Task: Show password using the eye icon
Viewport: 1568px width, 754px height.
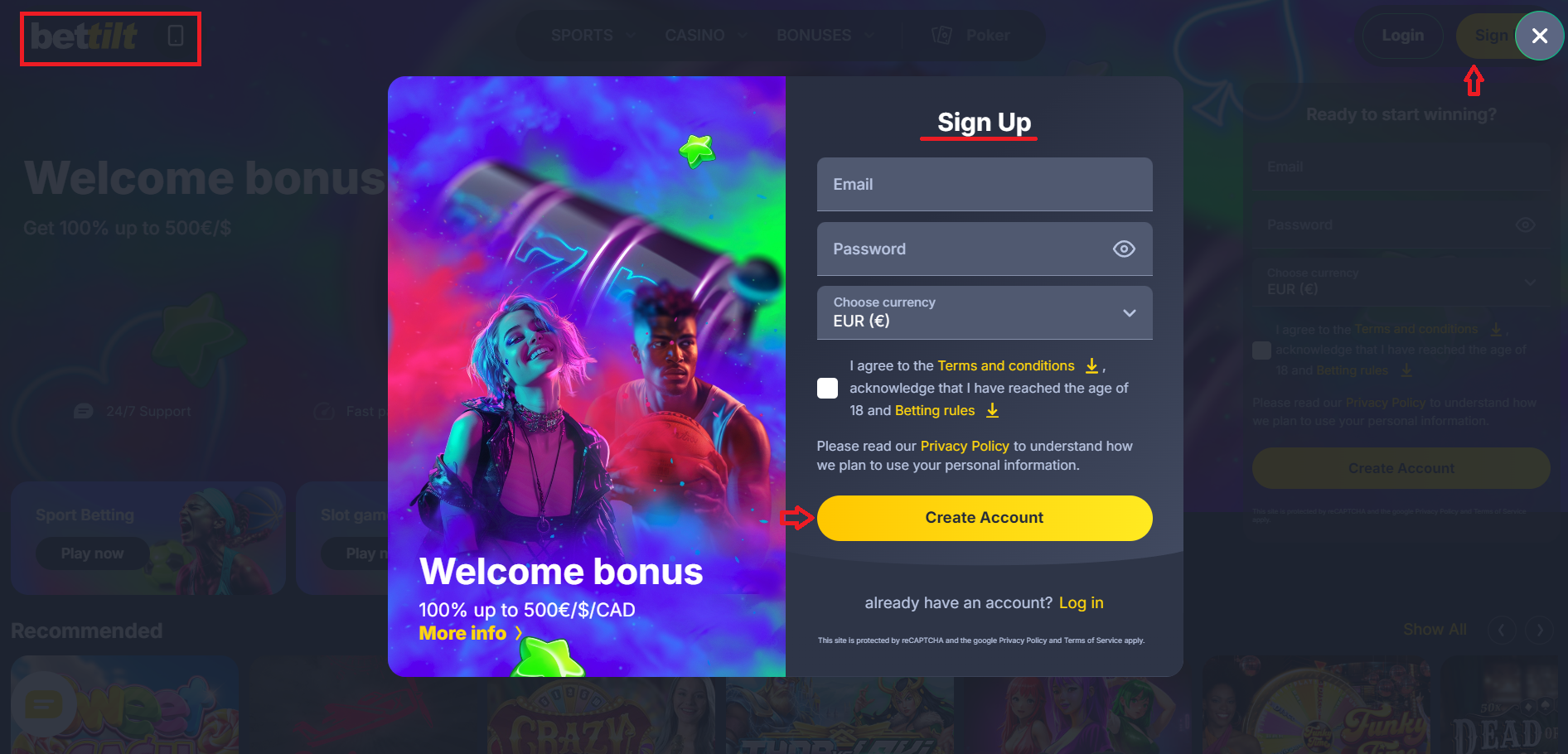Action: point(1124,249)
